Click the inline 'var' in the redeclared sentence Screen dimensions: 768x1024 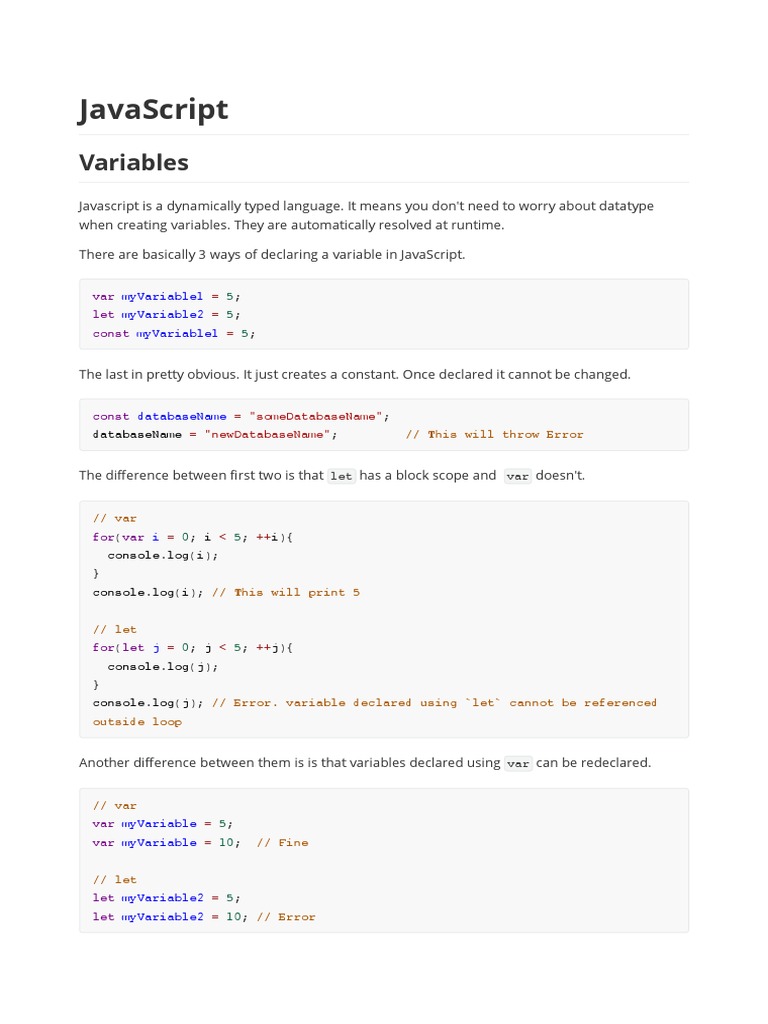click(517, 763)
